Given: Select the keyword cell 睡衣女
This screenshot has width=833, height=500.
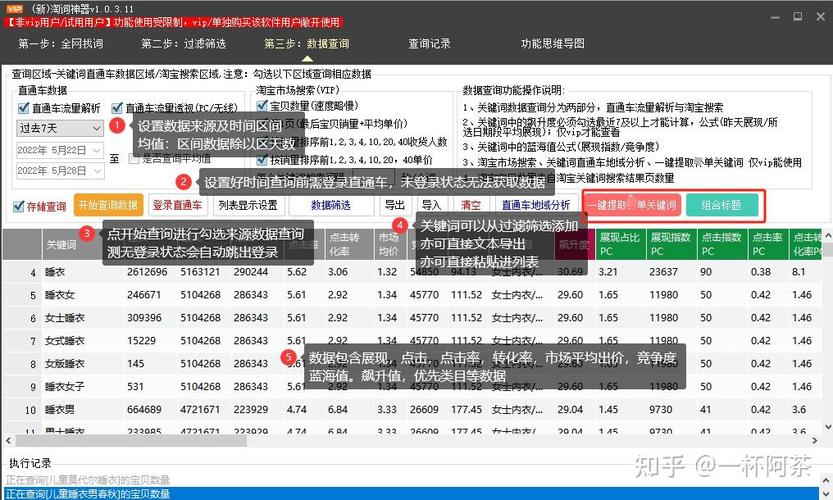Looking at the screenshot, I should point(60,295).
